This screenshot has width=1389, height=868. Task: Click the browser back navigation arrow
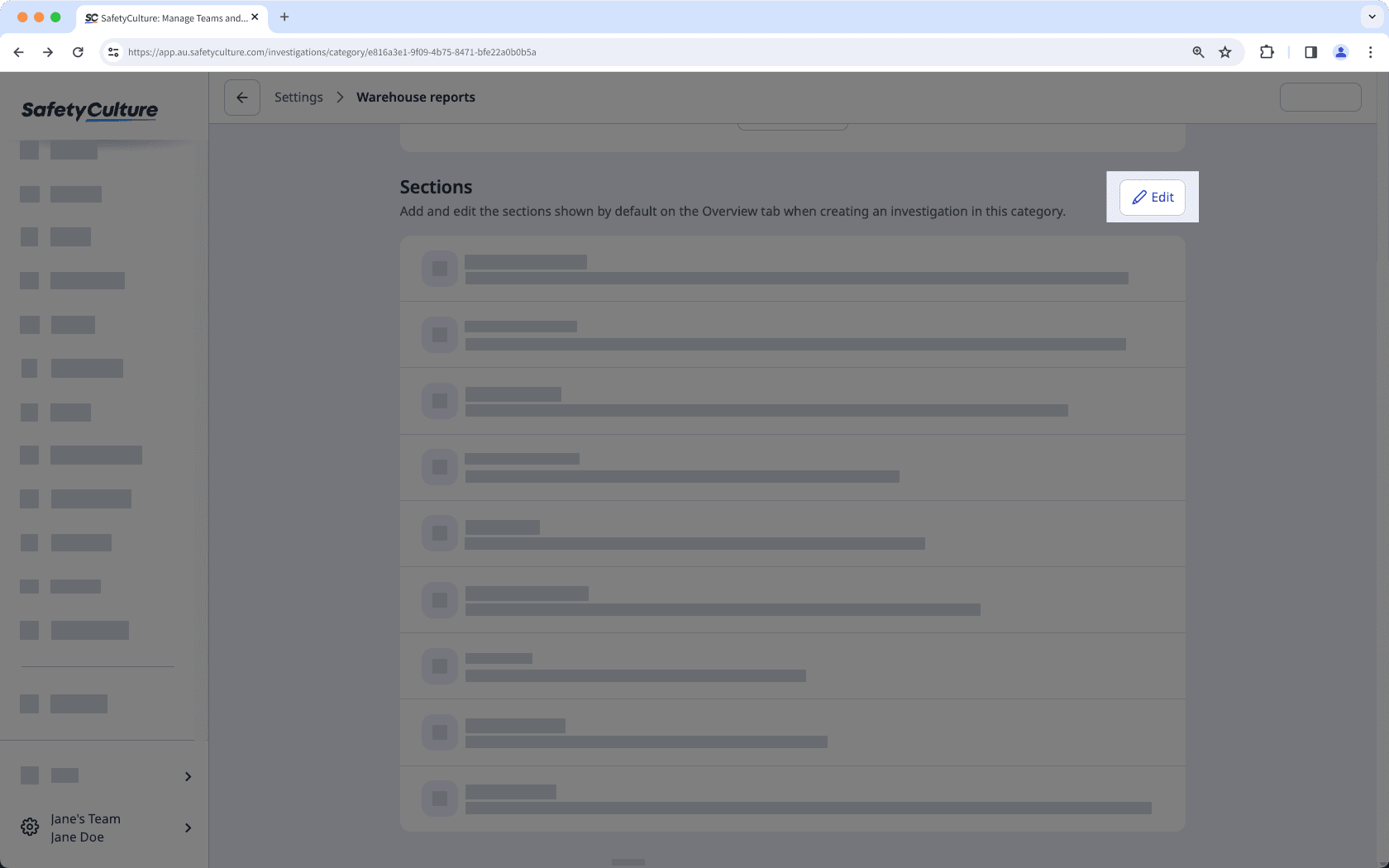click(18, 51)
